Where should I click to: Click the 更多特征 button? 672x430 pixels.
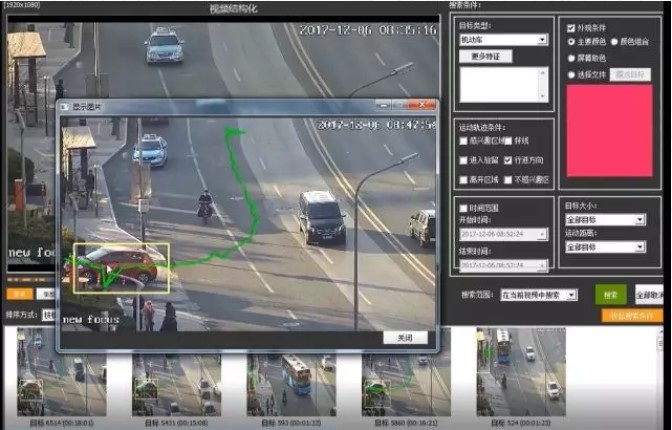(x=484, y=57)
